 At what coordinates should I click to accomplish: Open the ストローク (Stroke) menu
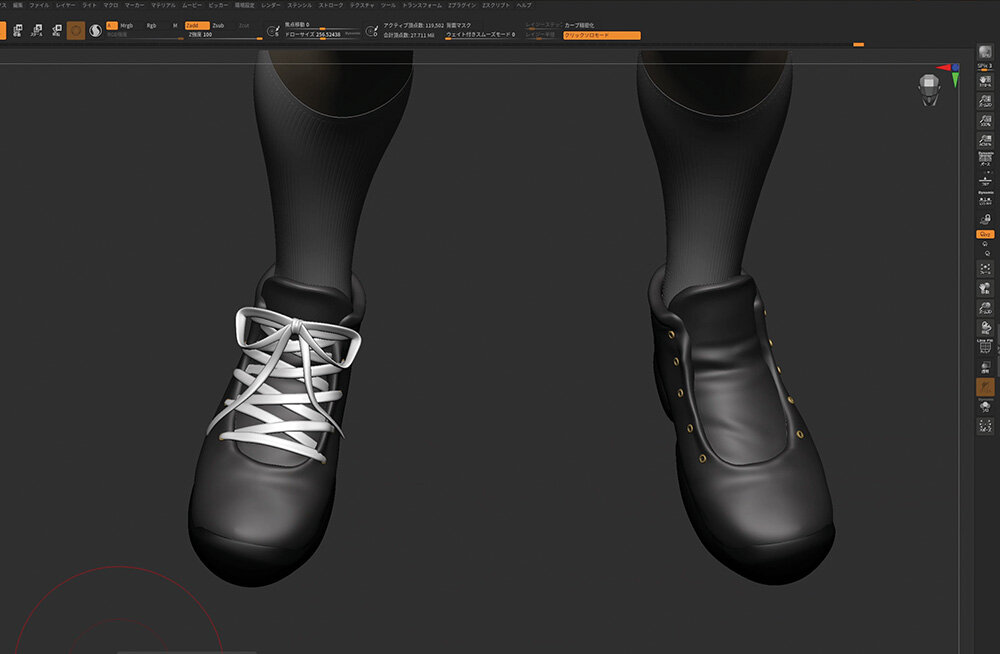point(330,5)
